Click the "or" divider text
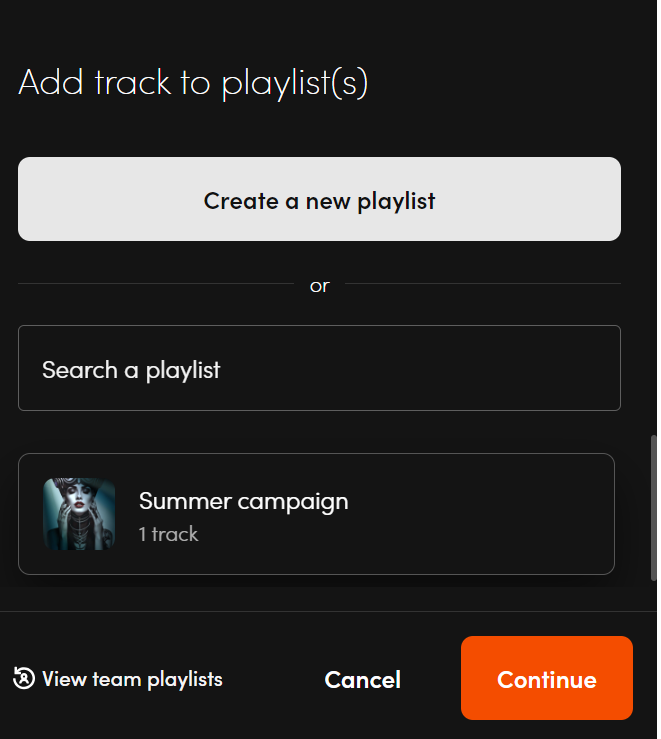661x739 pixels. click(x=319, y=286)
